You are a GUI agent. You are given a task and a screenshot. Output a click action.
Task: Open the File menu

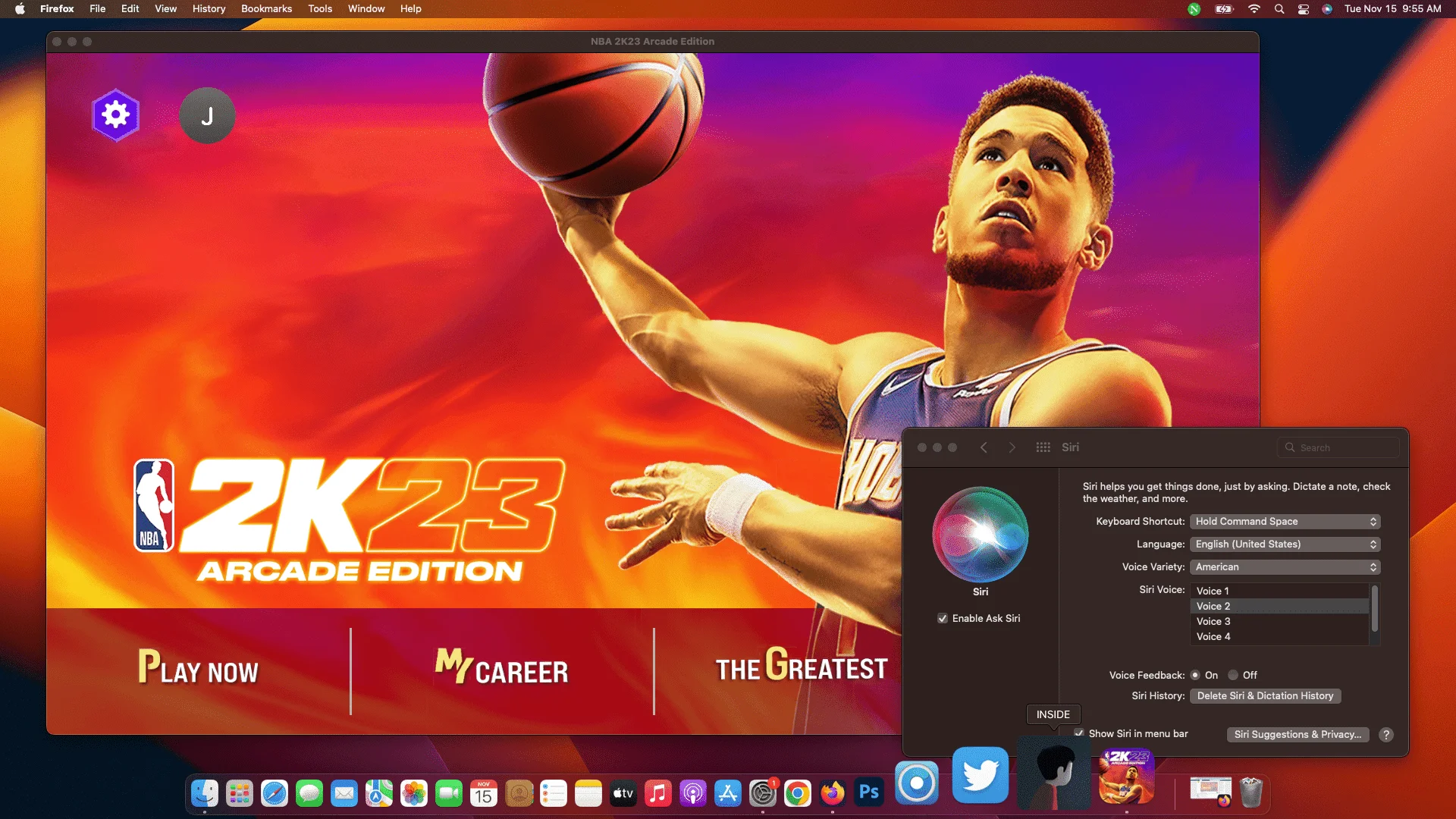point(98,9)
